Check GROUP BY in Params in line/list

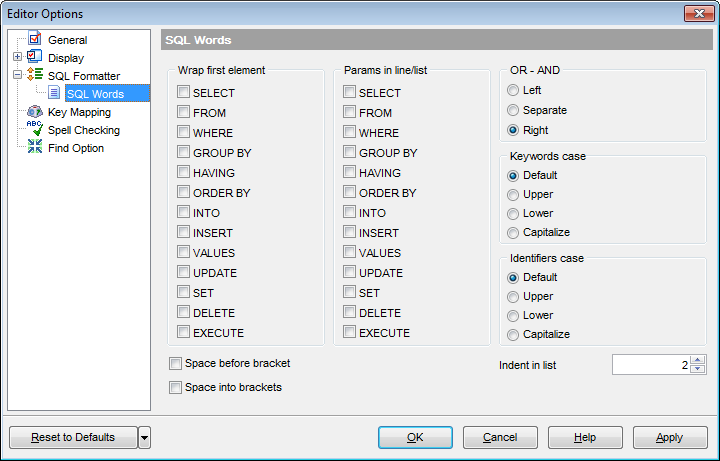point(349,152)
